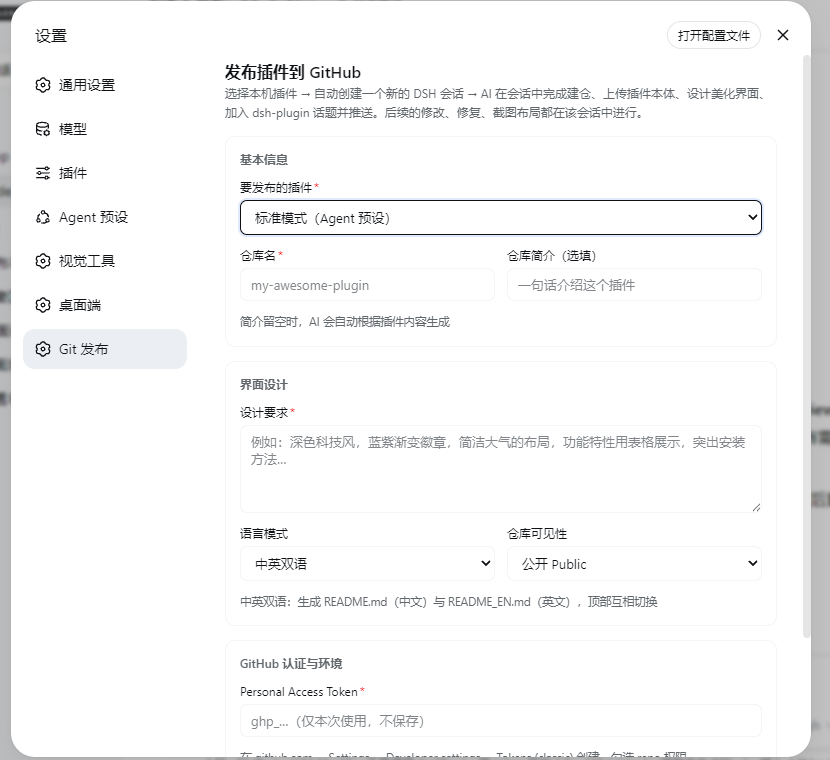
Task: Click the gear icon beside Git 发布
Action: point(43,349)
